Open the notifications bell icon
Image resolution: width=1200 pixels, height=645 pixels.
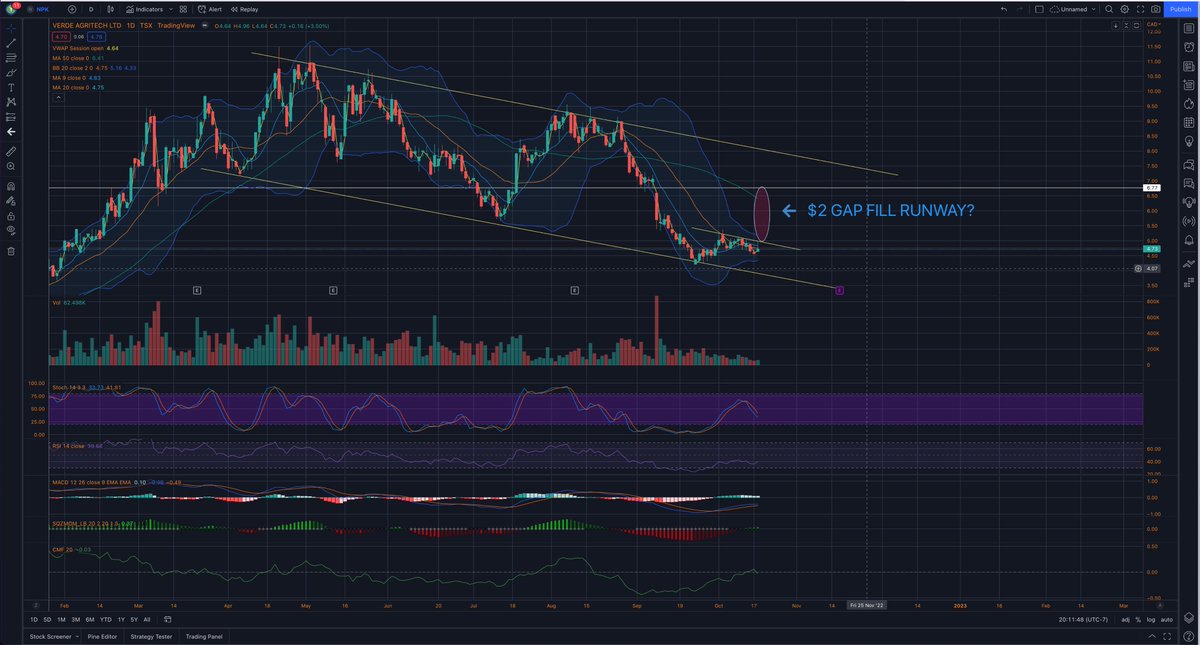coord(1189,239)
